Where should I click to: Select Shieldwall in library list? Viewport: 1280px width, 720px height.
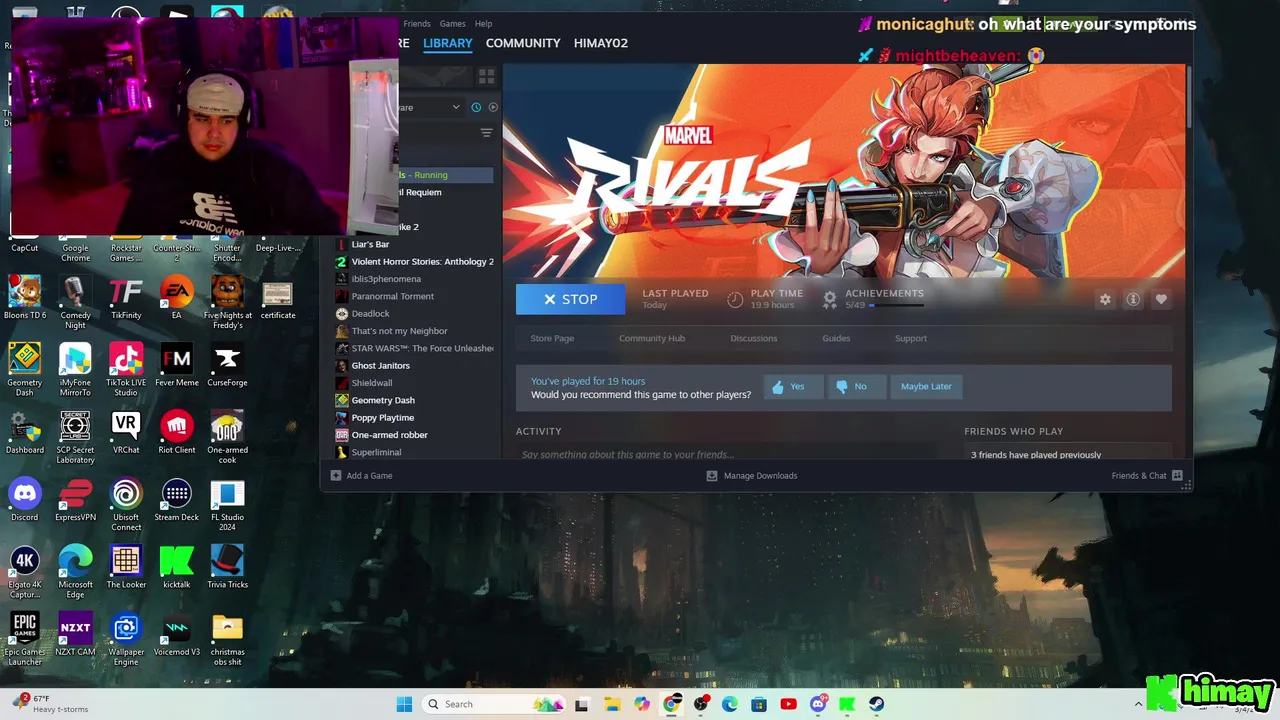(364, 383)
